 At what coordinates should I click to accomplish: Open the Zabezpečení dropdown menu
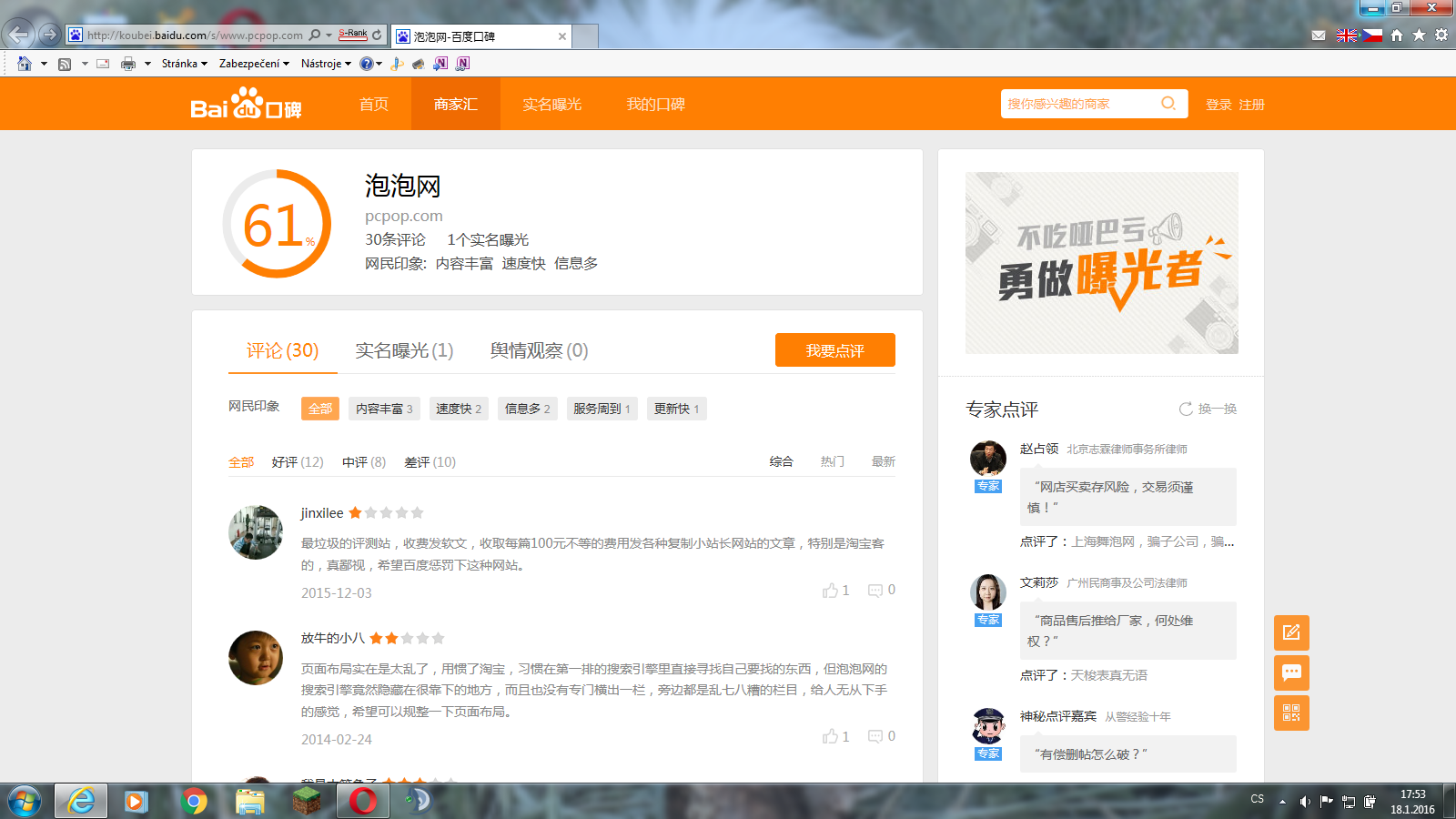[254, 64]
